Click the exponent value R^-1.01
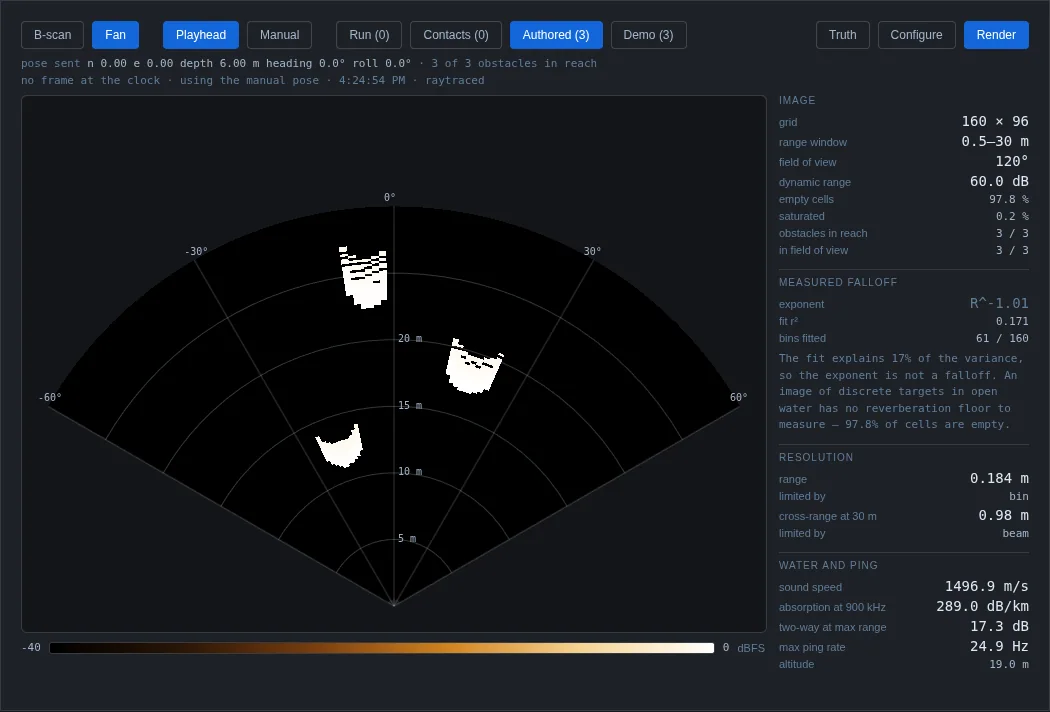This screenshot has width=1050, height=712. click(x=999, y=303)
